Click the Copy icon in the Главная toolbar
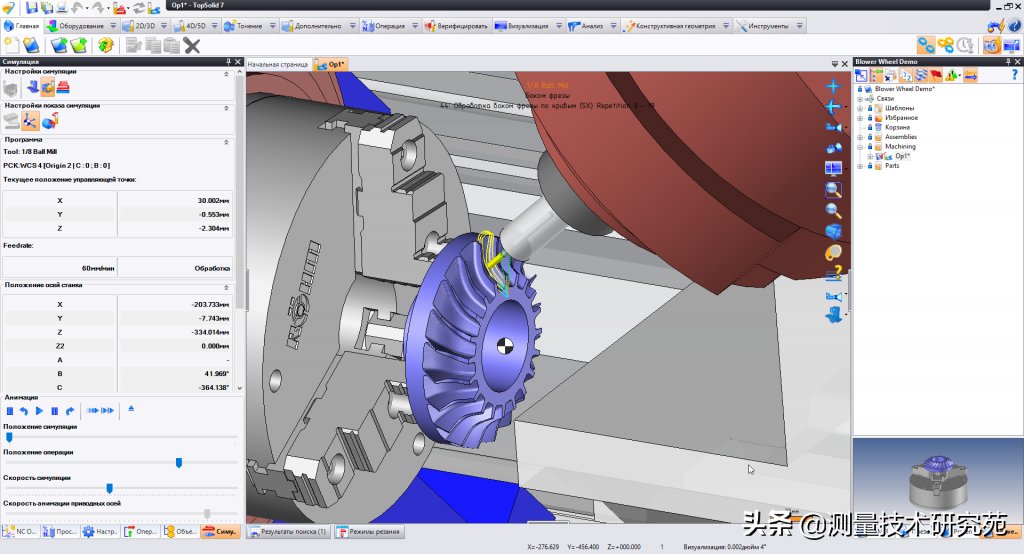The width and height of the screenshot is (1024, 554). coord(153,46)
